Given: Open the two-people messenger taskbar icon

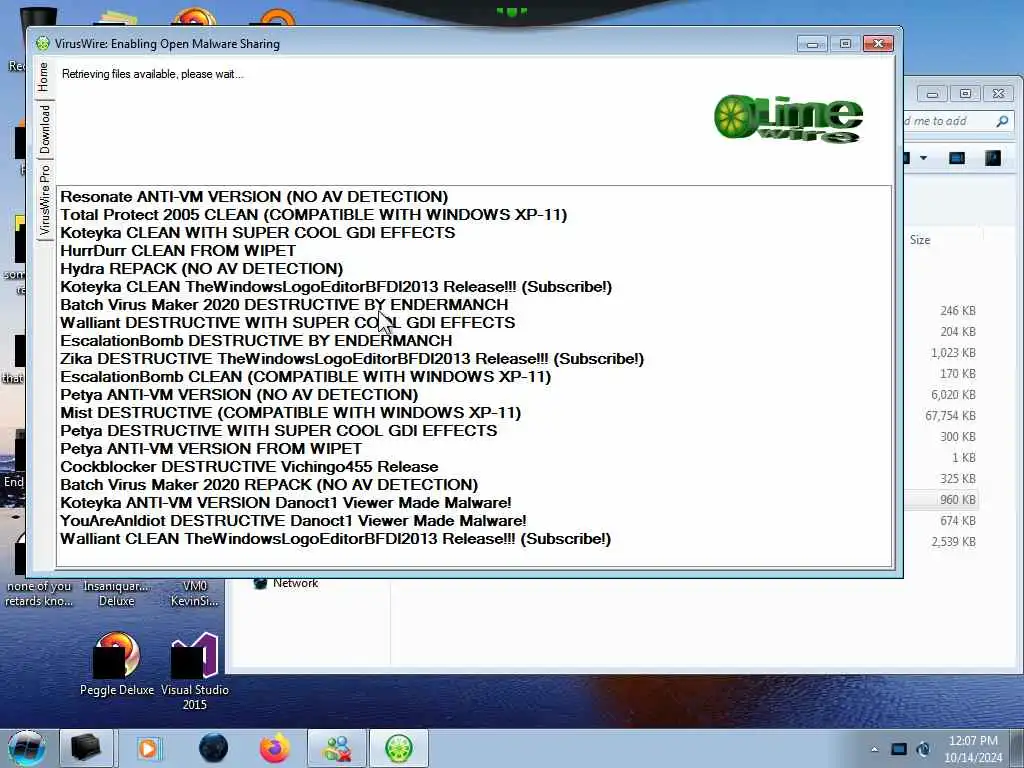Looking at the screenshot, I should pyautogui.click(x=337, y=748).
